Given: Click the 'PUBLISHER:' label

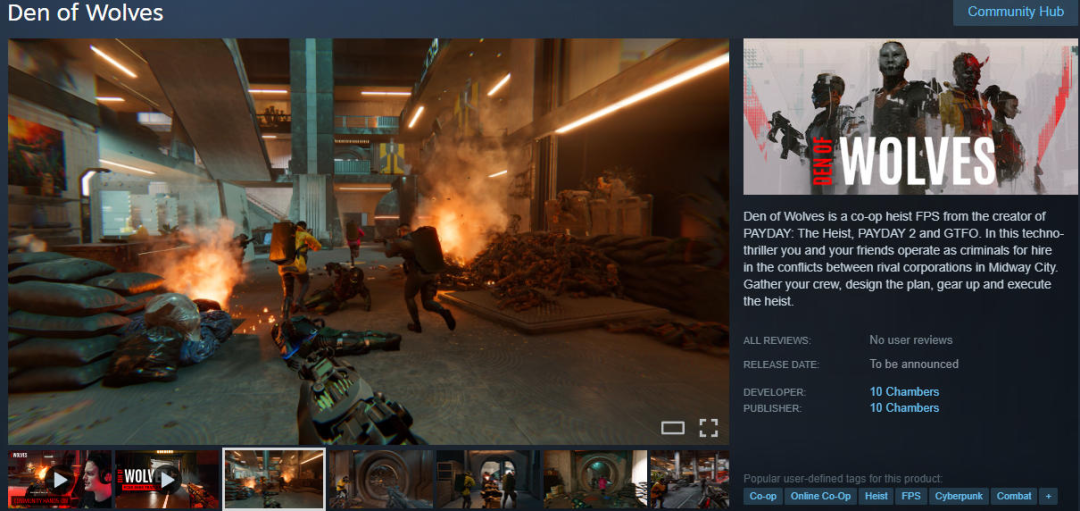Looking at the screenshot, I should (x=774, y=408).
